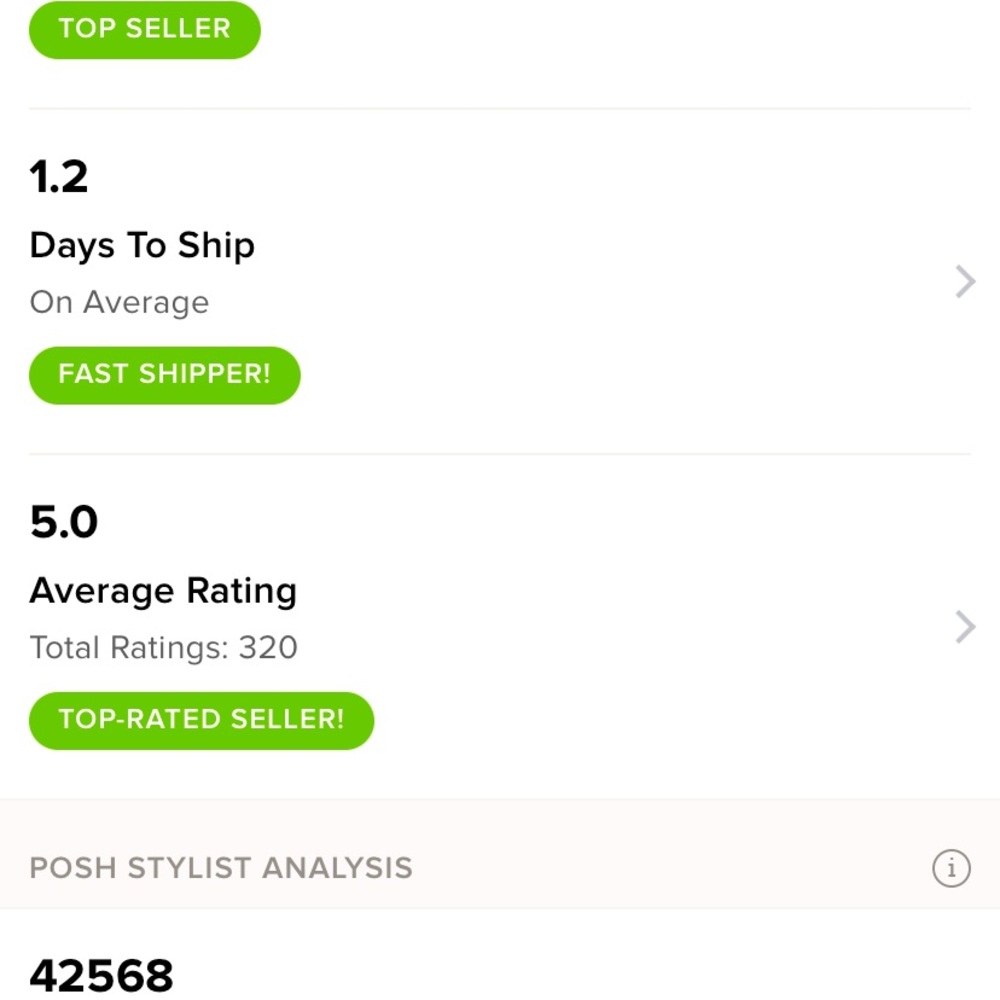Expand the Days To Ship chevron
Screen dimensions: 1000x1000
click(966, 281)
